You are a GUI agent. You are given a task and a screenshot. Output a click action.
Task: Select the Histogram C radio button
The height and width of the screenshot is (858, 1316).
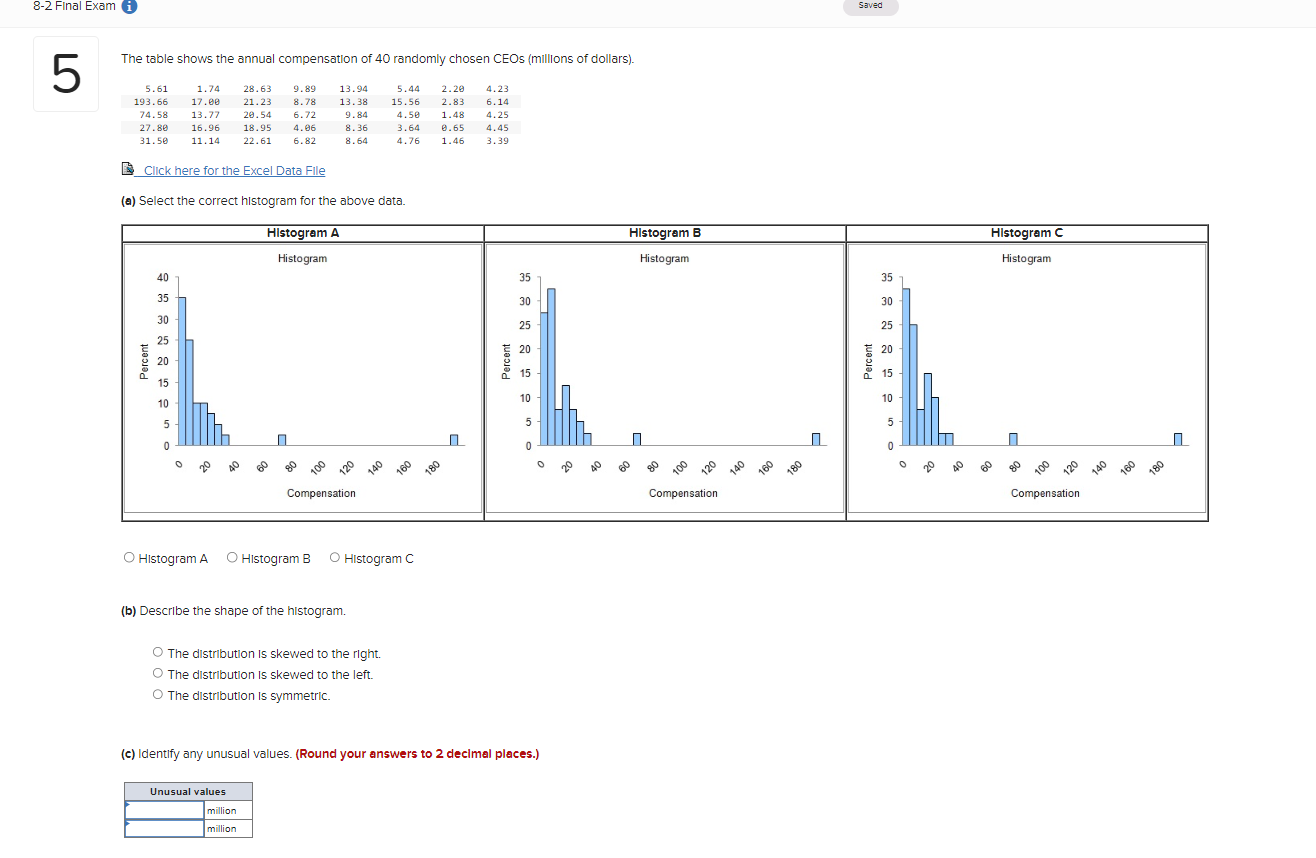(x=335, y=558)
